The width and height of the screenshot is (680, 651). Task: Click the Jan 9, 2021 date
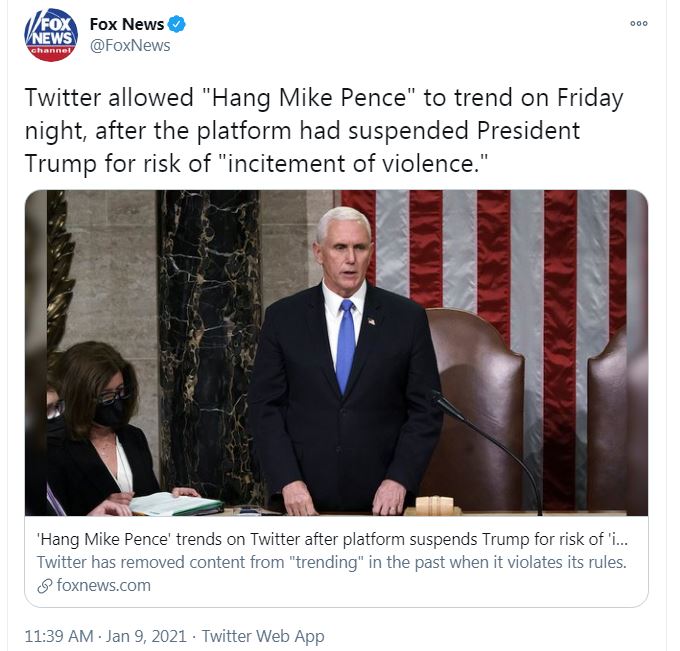coord(146,636)
